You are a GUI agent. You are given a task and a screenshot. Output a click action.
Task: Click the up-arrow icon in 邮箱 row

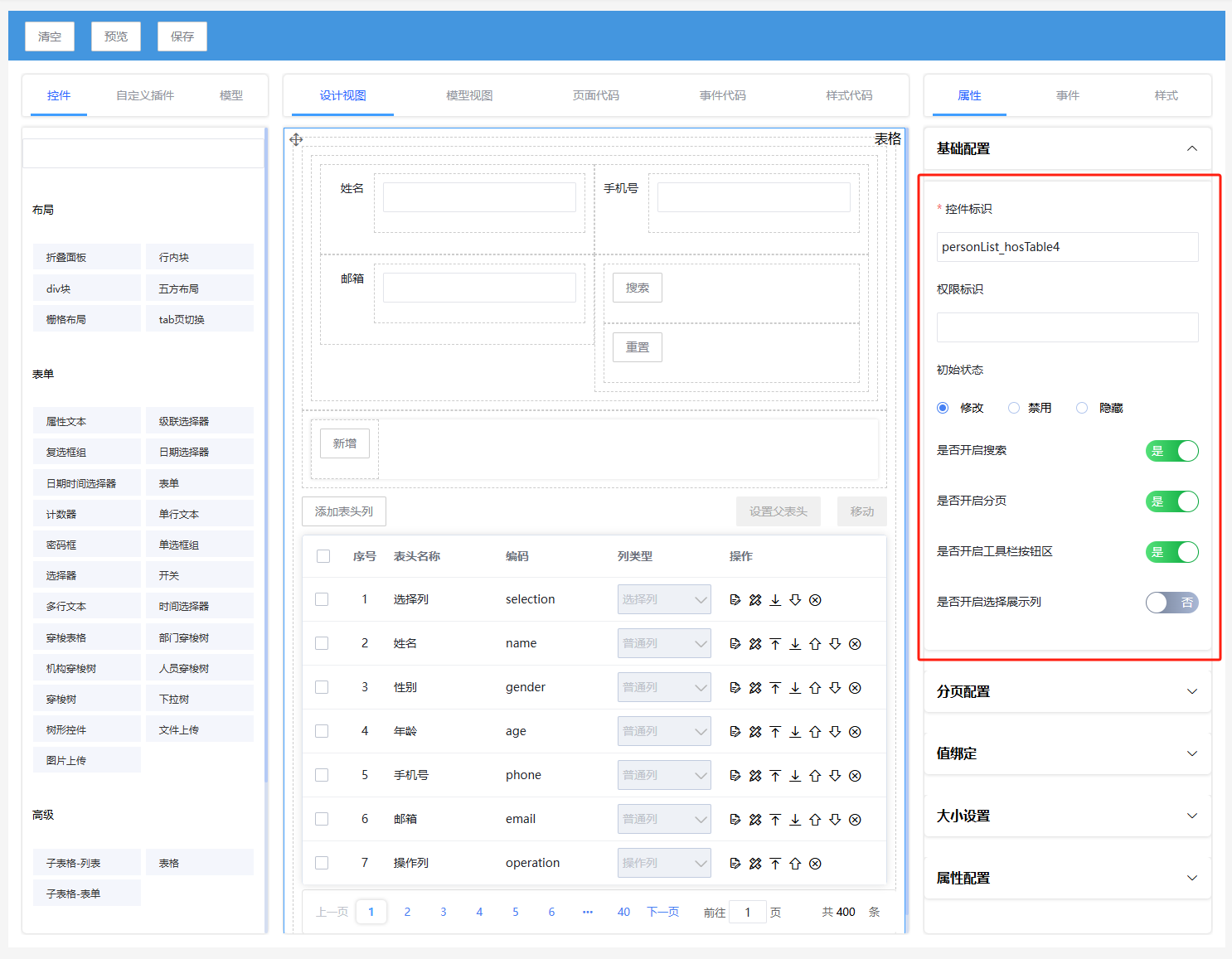(x=815, y=820)
